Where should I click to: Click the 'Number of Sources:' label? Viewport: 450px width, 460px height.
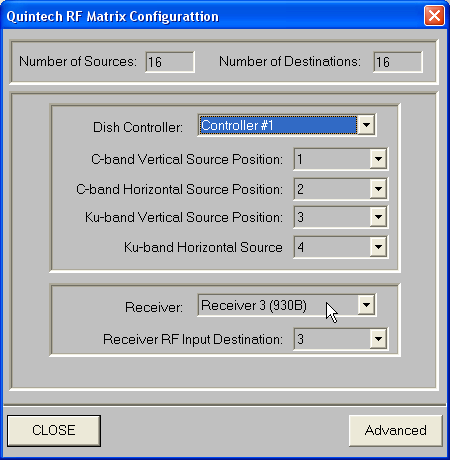78,62
